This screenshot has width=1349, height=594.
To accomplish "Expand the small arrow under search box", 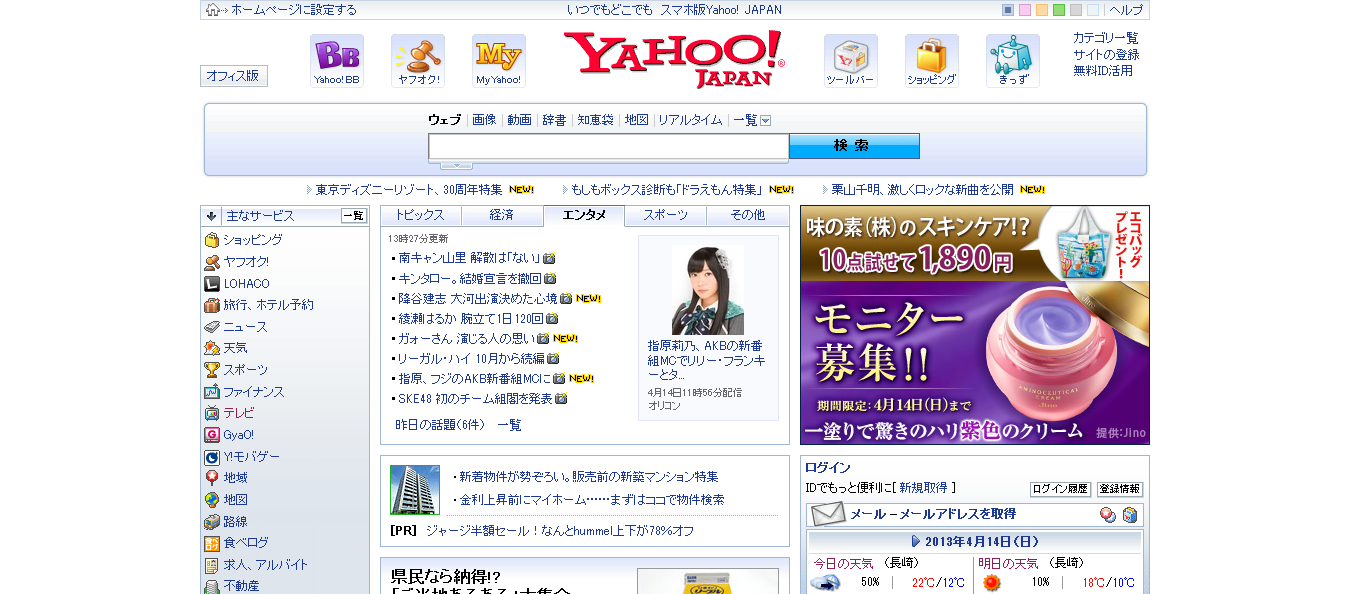I will click(x=456, y=165).
